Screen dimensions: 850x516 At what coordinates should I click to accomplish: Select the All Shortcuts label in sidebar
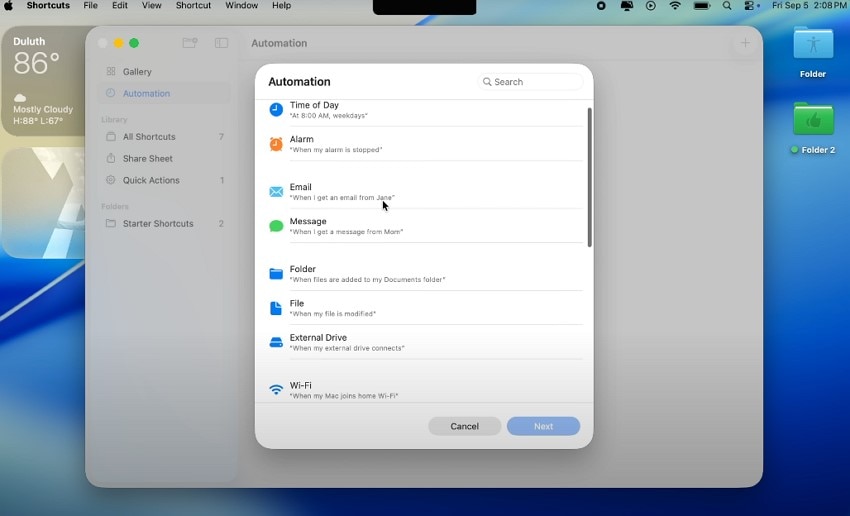click(x=149, y=137)
